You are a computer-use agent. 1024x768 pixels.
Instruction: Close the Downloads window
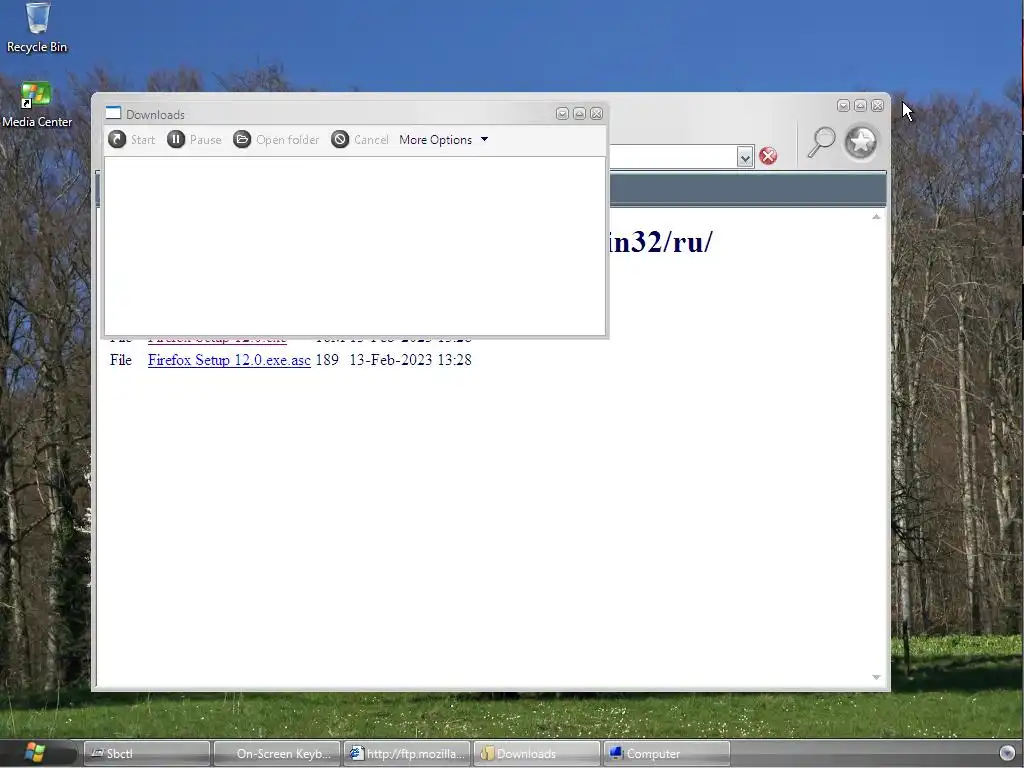tap(596, 114)
